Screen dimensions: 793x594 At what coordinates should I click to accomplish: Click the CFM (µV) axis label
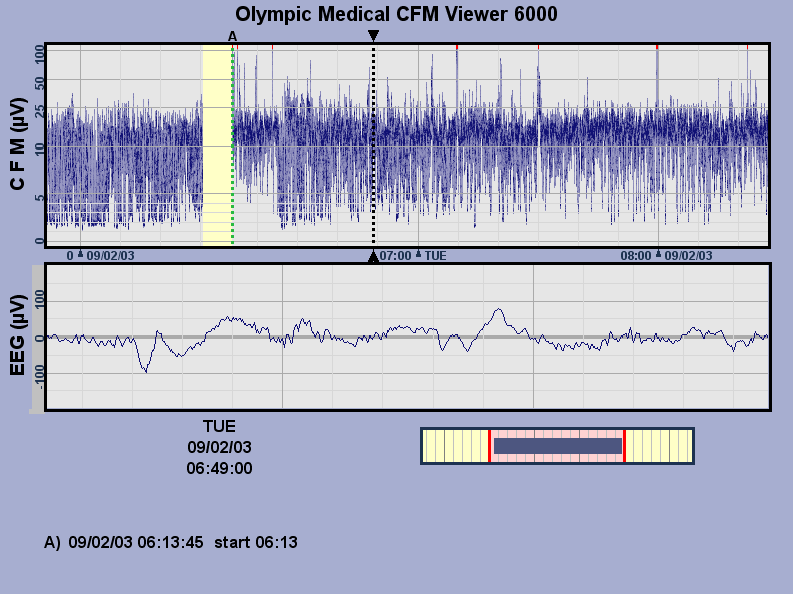pyautogui.click(x=17, y=144)
